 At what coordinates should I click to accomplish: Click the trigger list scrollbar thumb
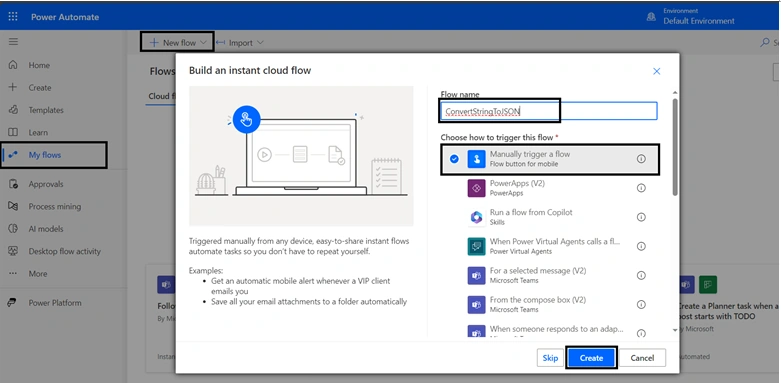[x=675, y=147]
